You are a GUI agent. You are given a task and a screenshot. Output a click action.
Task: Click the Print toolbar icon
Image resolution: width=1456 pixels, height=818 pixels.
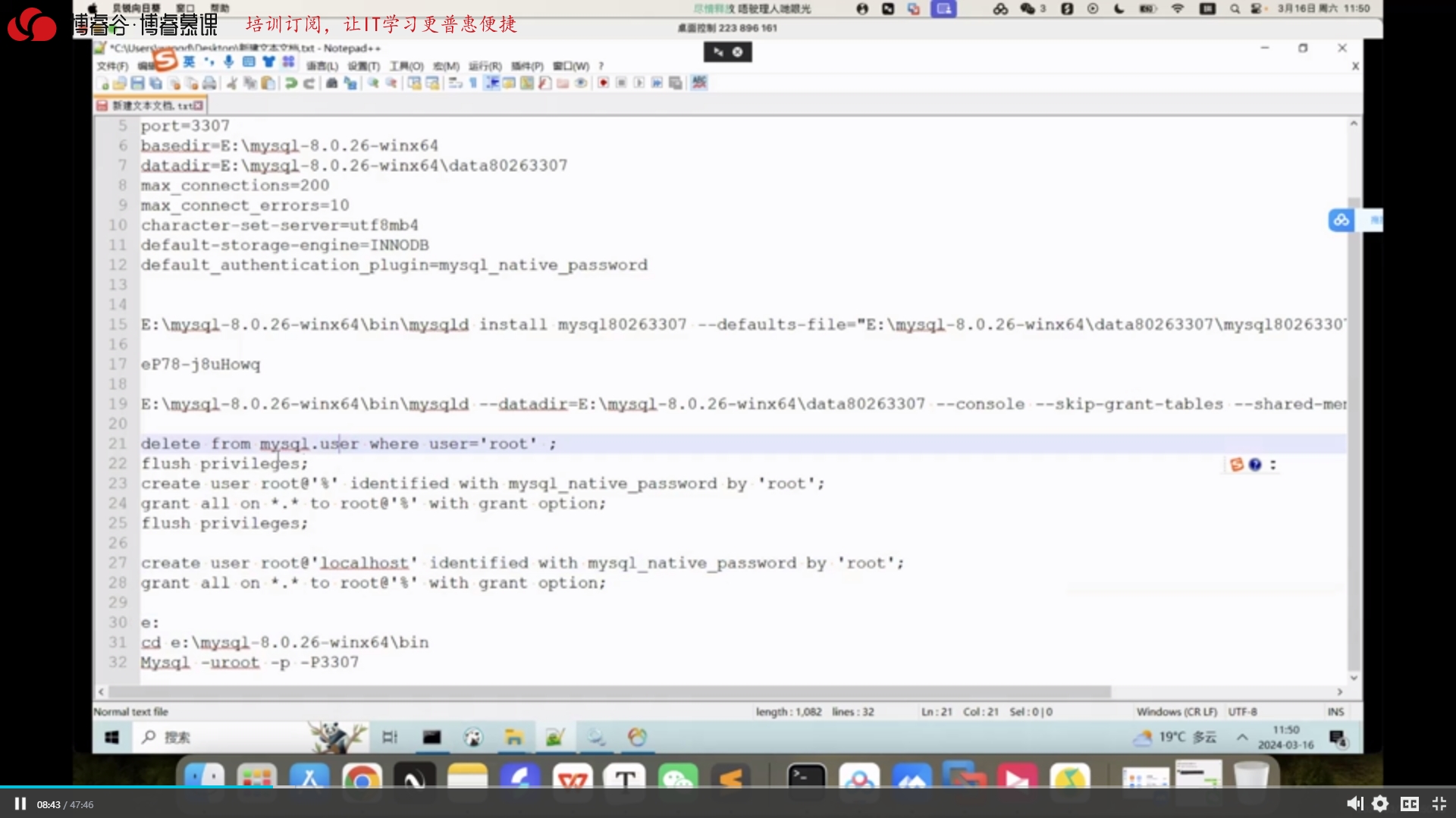[x=209, y=83]
